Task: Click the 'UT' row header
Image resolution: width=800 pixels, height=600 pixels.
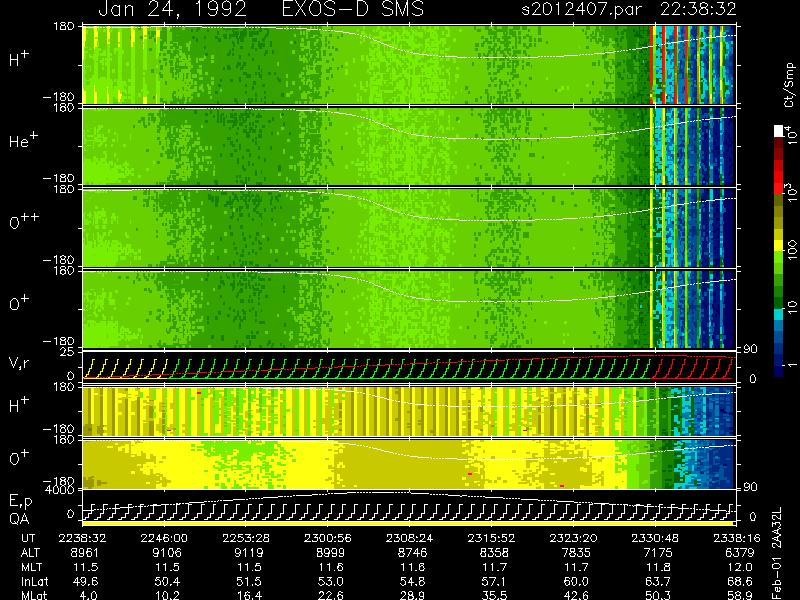Action: [x=28, y=538]
